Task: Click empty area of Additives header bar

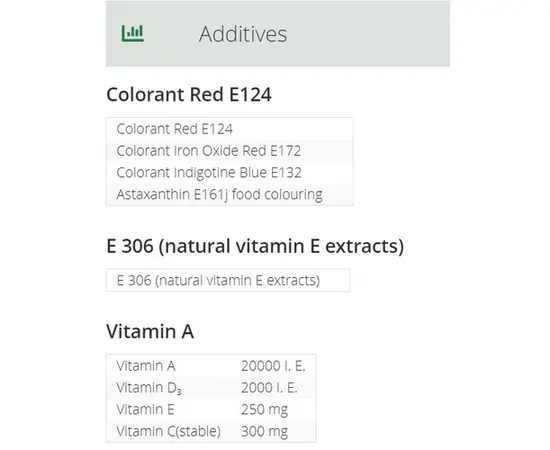Action: coord(368,34)
